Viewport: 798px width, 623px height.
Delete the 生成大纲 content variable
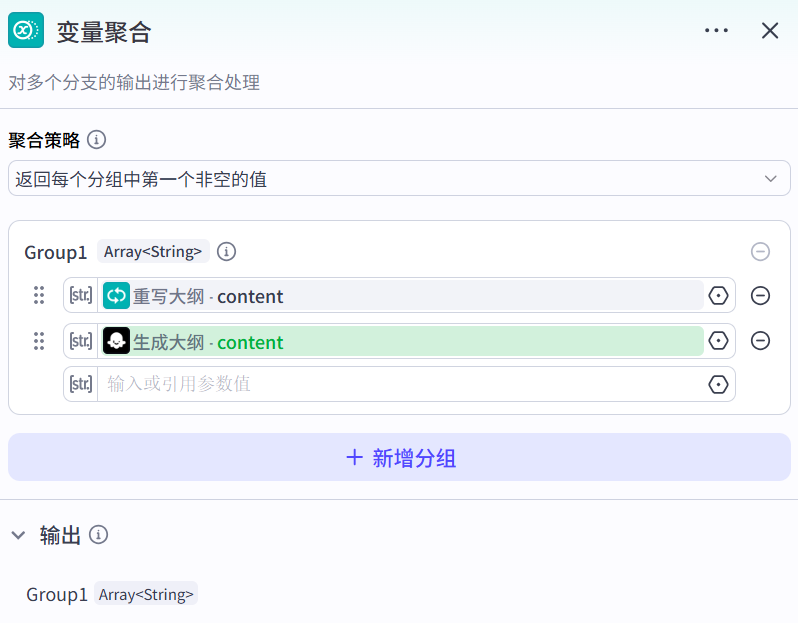[x=760, y=341]
